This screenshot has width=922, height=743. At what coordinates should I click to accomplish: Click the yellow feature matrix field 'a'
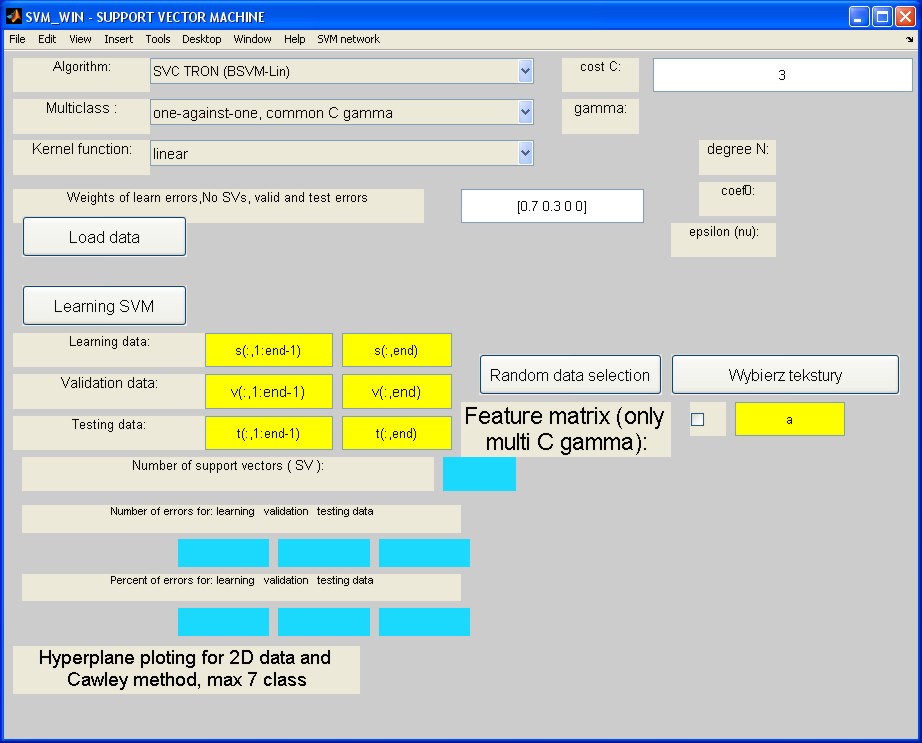point(789,420)
